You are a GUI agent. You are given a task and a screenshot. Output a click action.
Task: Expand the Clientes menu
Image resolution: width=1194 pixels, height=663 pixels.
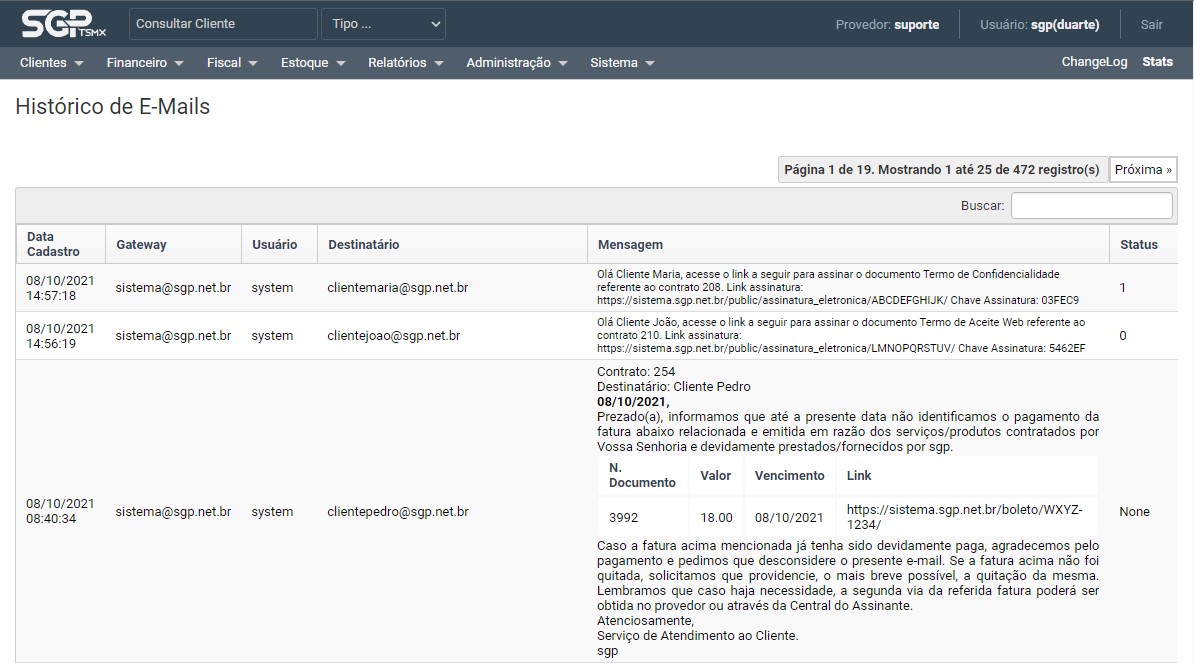[52, 62]
